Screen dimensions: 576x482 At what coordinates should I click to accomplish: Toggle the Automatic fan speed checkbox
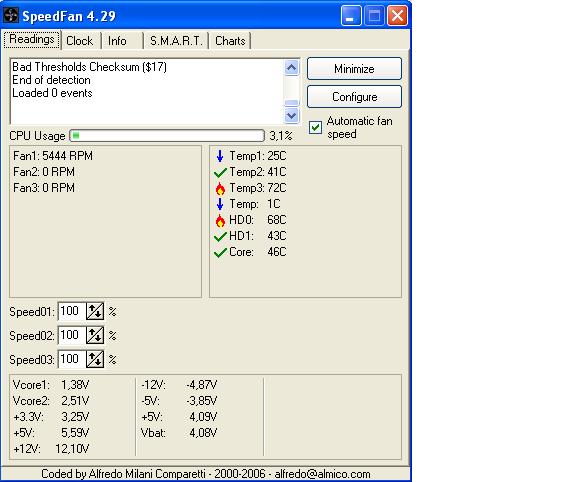pos(315,127)
